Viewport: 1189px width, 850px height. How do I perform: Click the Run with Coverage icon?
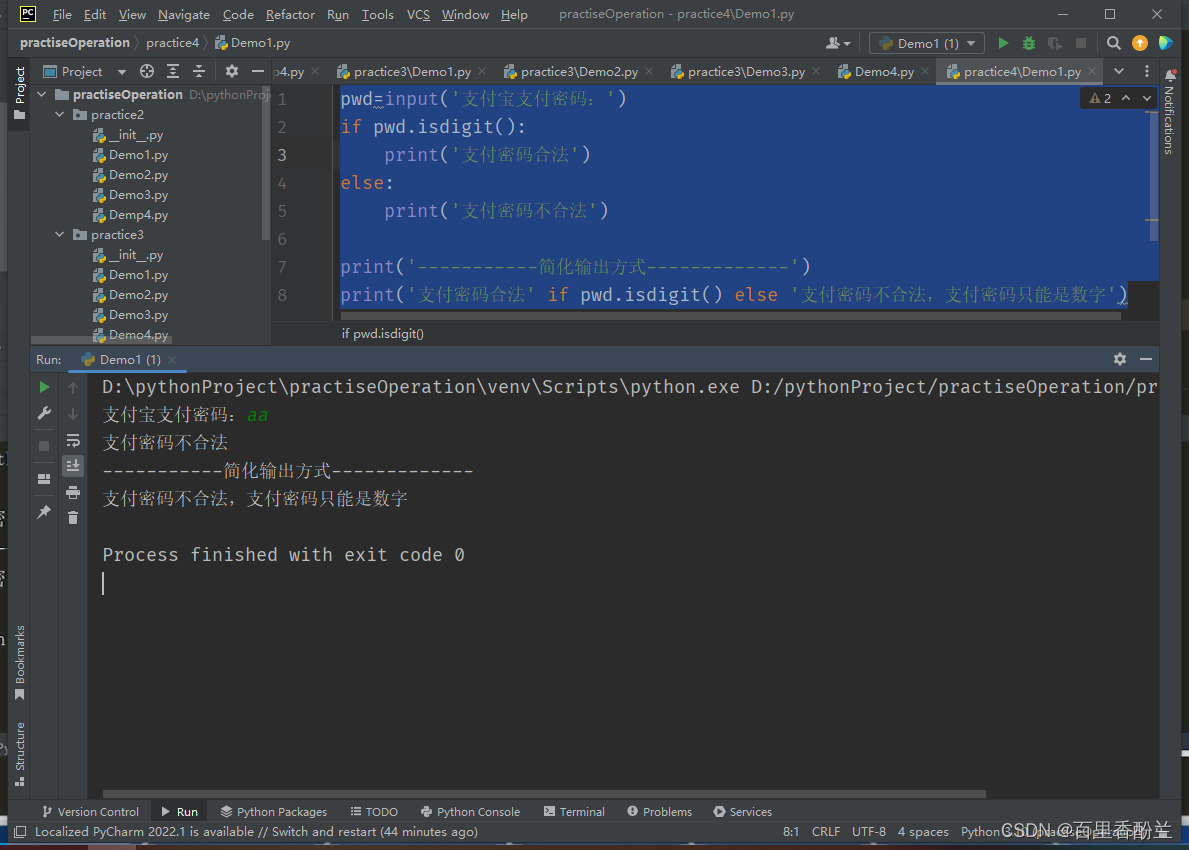[1055, 43]
